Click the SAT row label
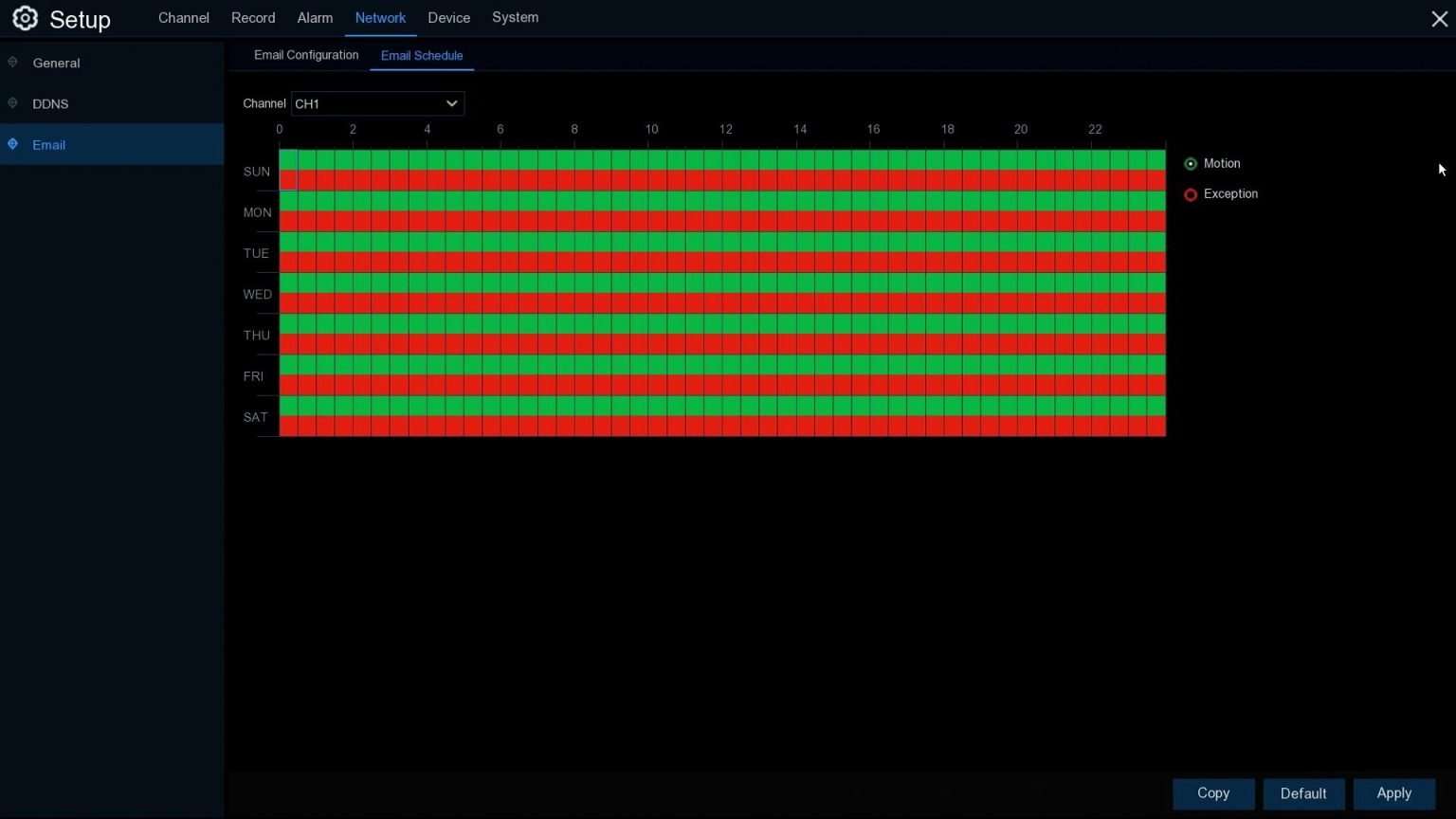This screenshot has height=819, width=1456. (x=255, y=417)
